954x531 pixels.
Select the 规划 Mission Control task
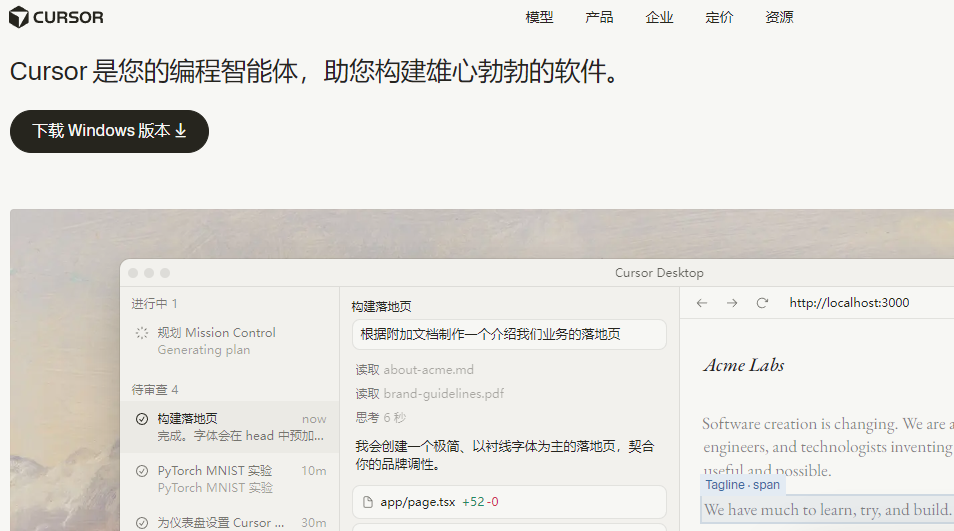[229, 341]
